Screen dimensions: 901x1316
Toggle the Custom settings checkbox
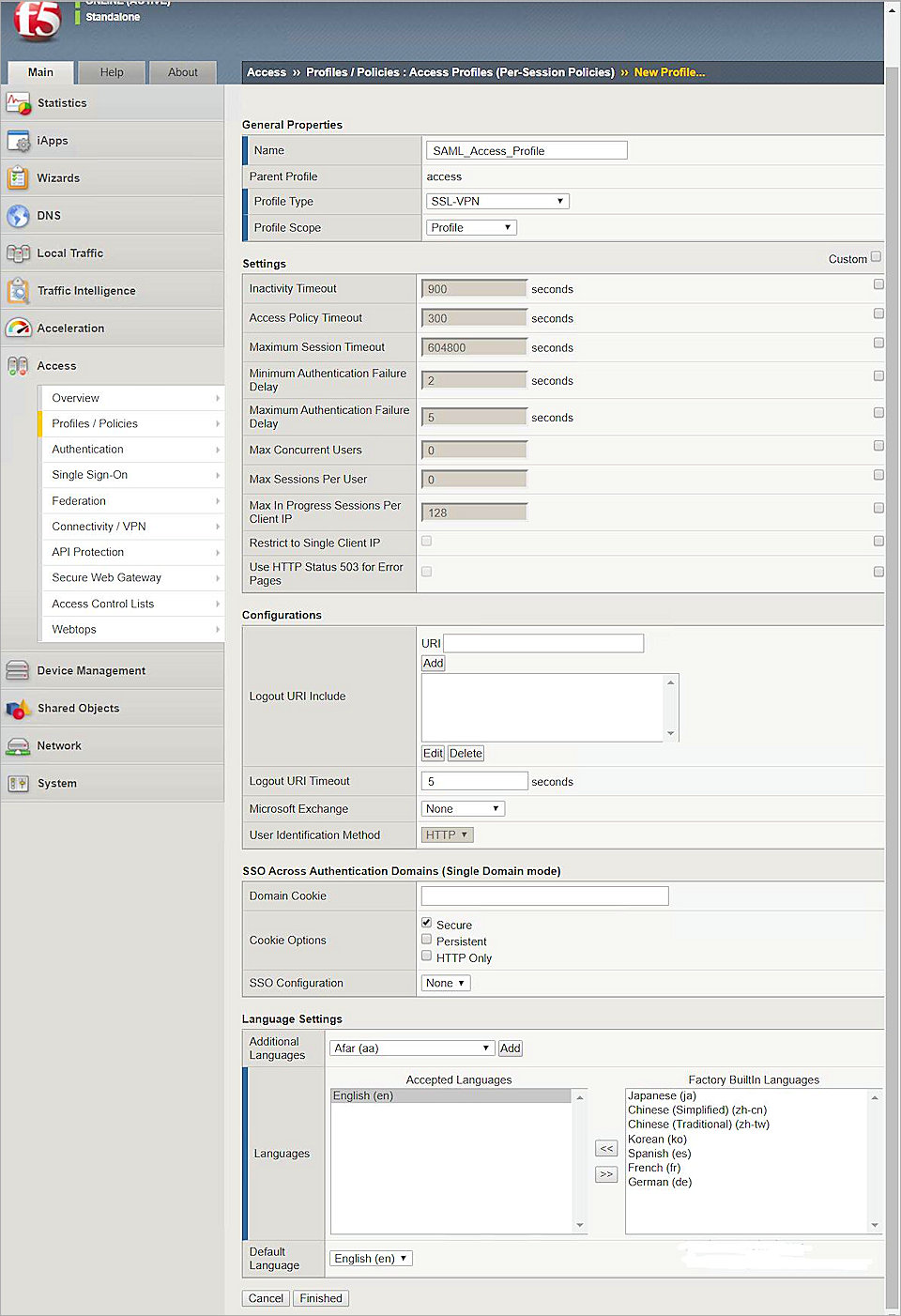[x=876, y=255]
